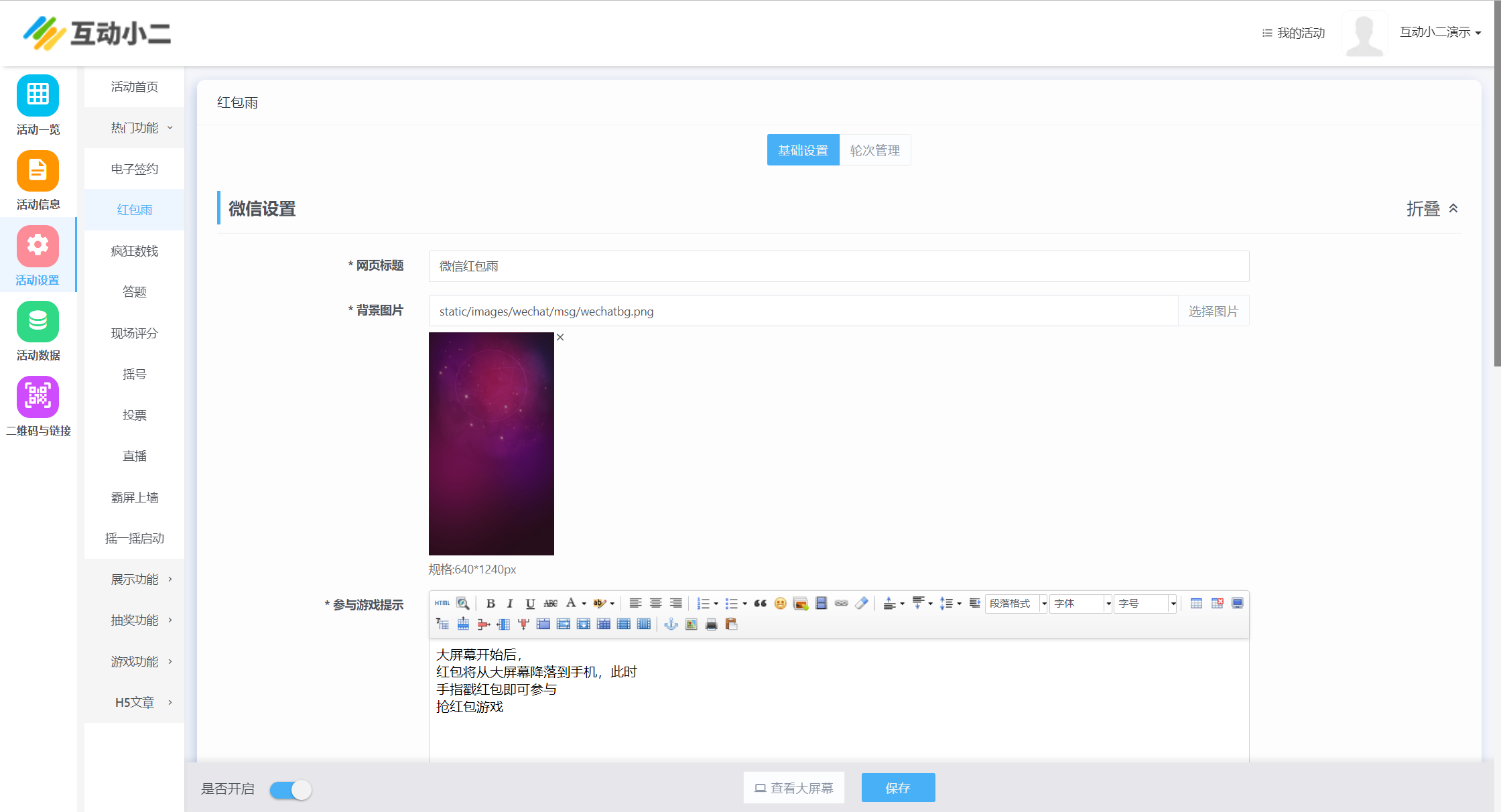Insert single image in editor toolbar
Viewport: 1501px width, 812px height.
coord(692,624)
